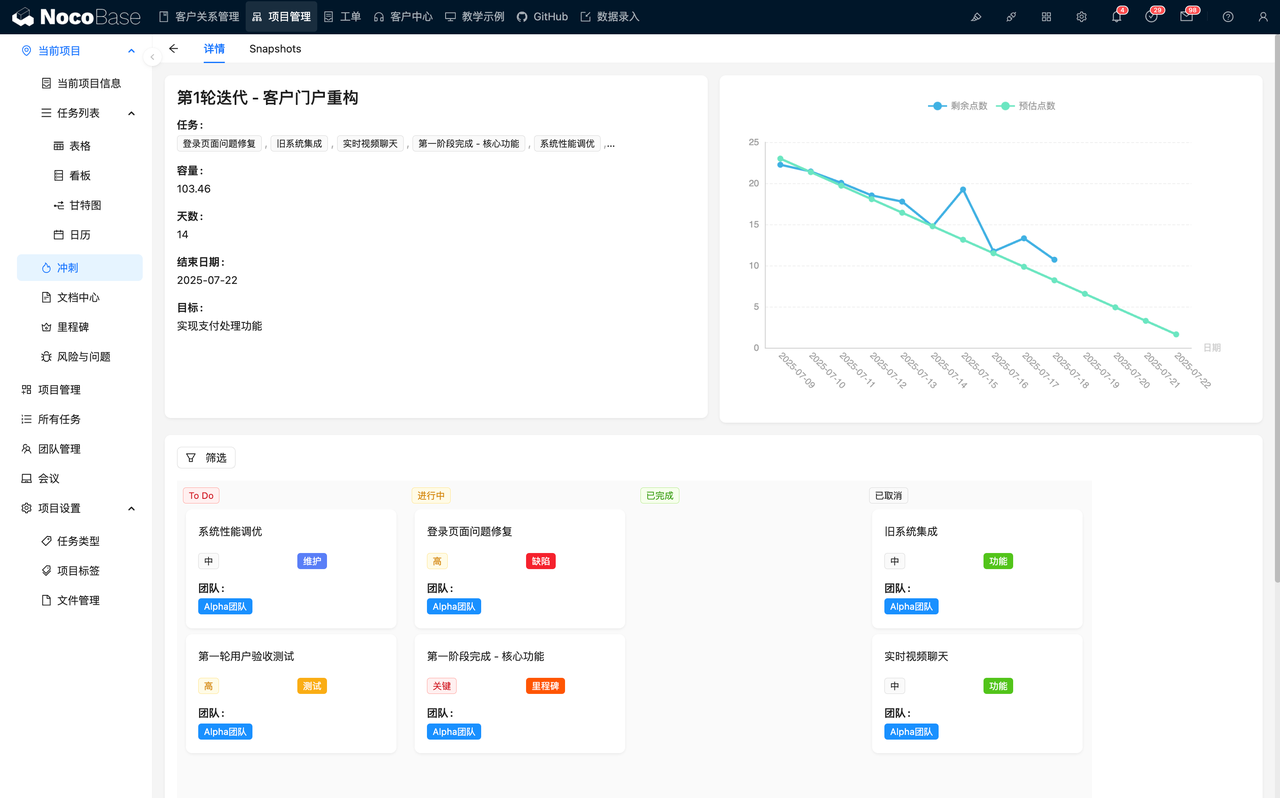The height and width of the screenshot is (798, 1280).
Task: Open 文档中心 in the sidebar
Action: pyautogui.click(x=80, y=297)
